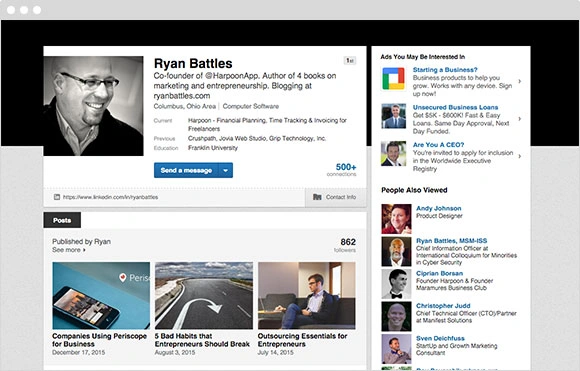The height and width of the screenshot is (371, 580).
Task: Open Ciprian Borsan's profile link
Action: [x=439, y=273]
